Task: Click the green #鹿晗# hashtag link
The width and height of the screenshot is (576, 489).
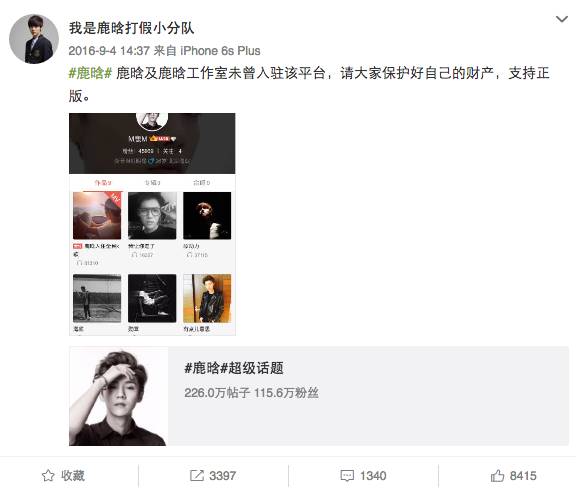Action: click(x=90, y=73)
